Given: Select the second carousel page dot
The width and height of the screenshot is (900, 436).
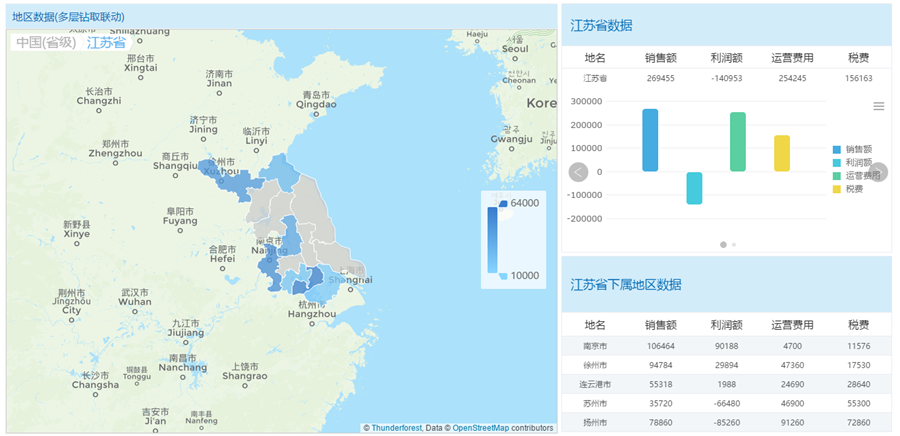Looking at the screenshot, I should pos(734,244).
